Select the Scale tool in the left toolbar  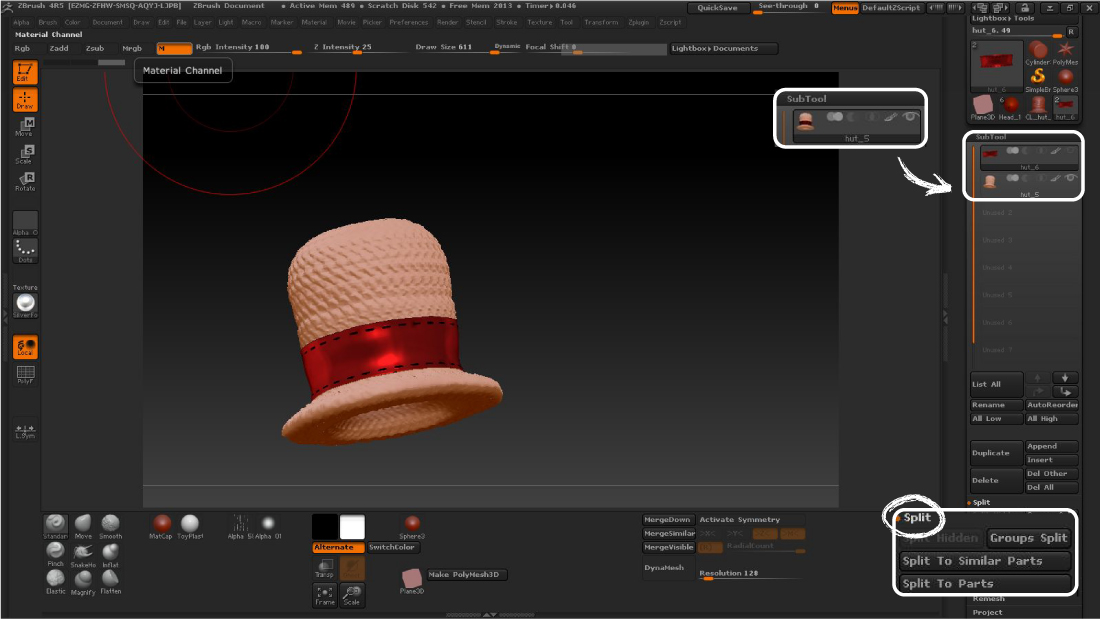tap(24, 153)
